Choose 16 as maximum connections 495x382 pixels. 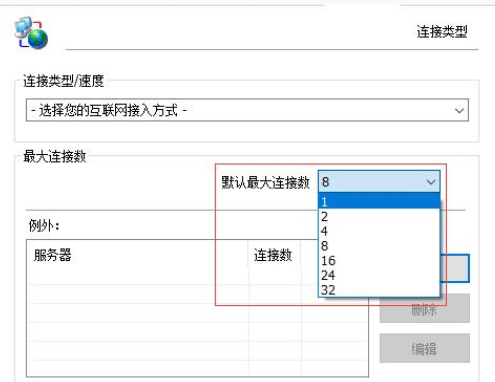[379, 261]
